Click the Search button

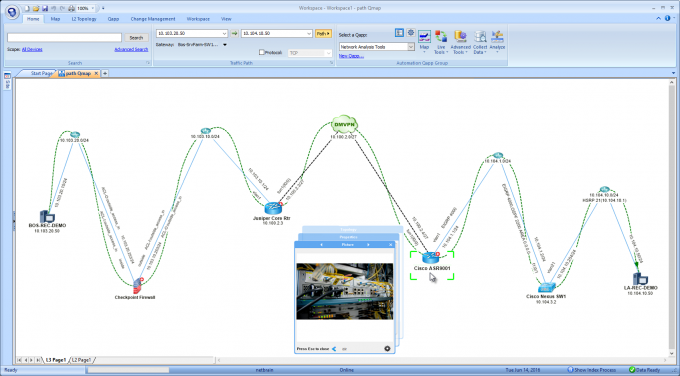coord(136,38)
